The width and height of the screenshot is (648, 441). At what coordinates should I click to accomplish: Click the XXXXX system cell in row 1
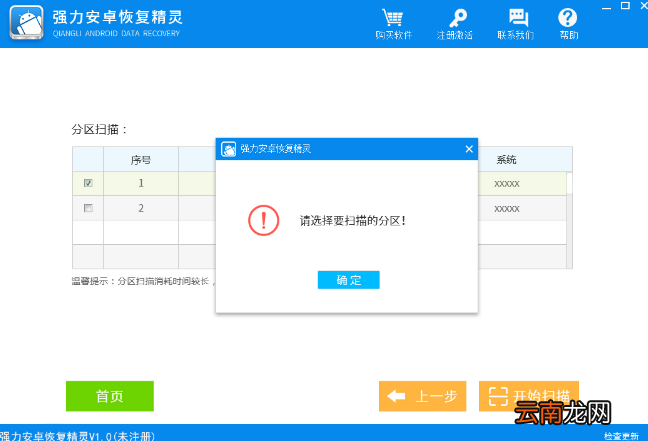(x=507, y=184)
